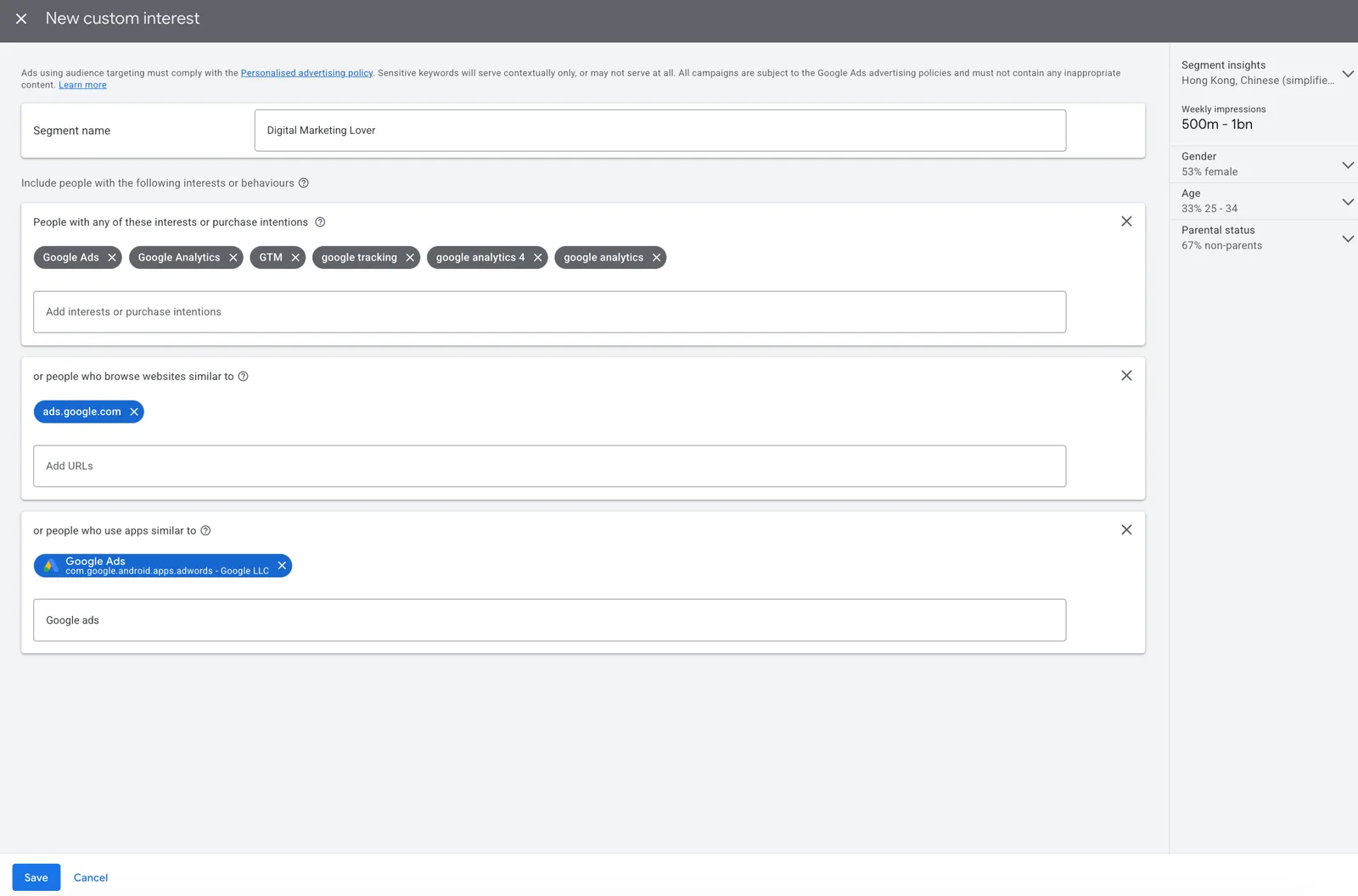
Task: Remove the google analytics 4 chip
Action: [x=537, y=258]
